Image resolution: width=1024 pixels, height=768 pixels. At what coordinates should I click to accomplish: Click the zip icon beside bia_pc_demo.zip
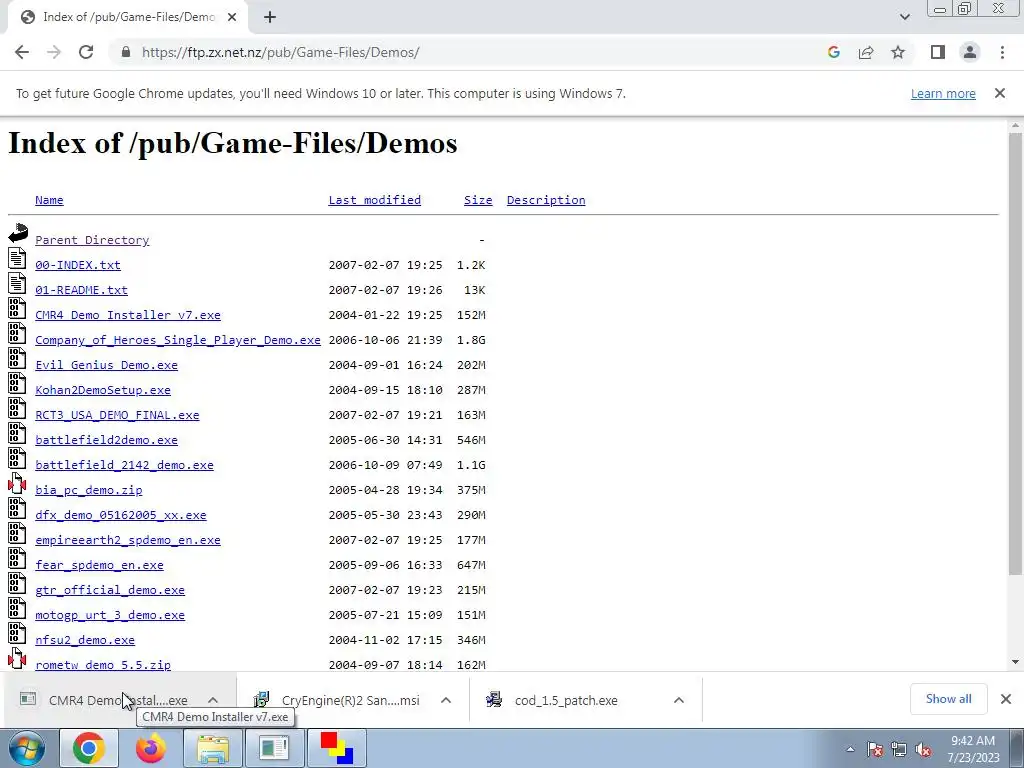point(17,483)
